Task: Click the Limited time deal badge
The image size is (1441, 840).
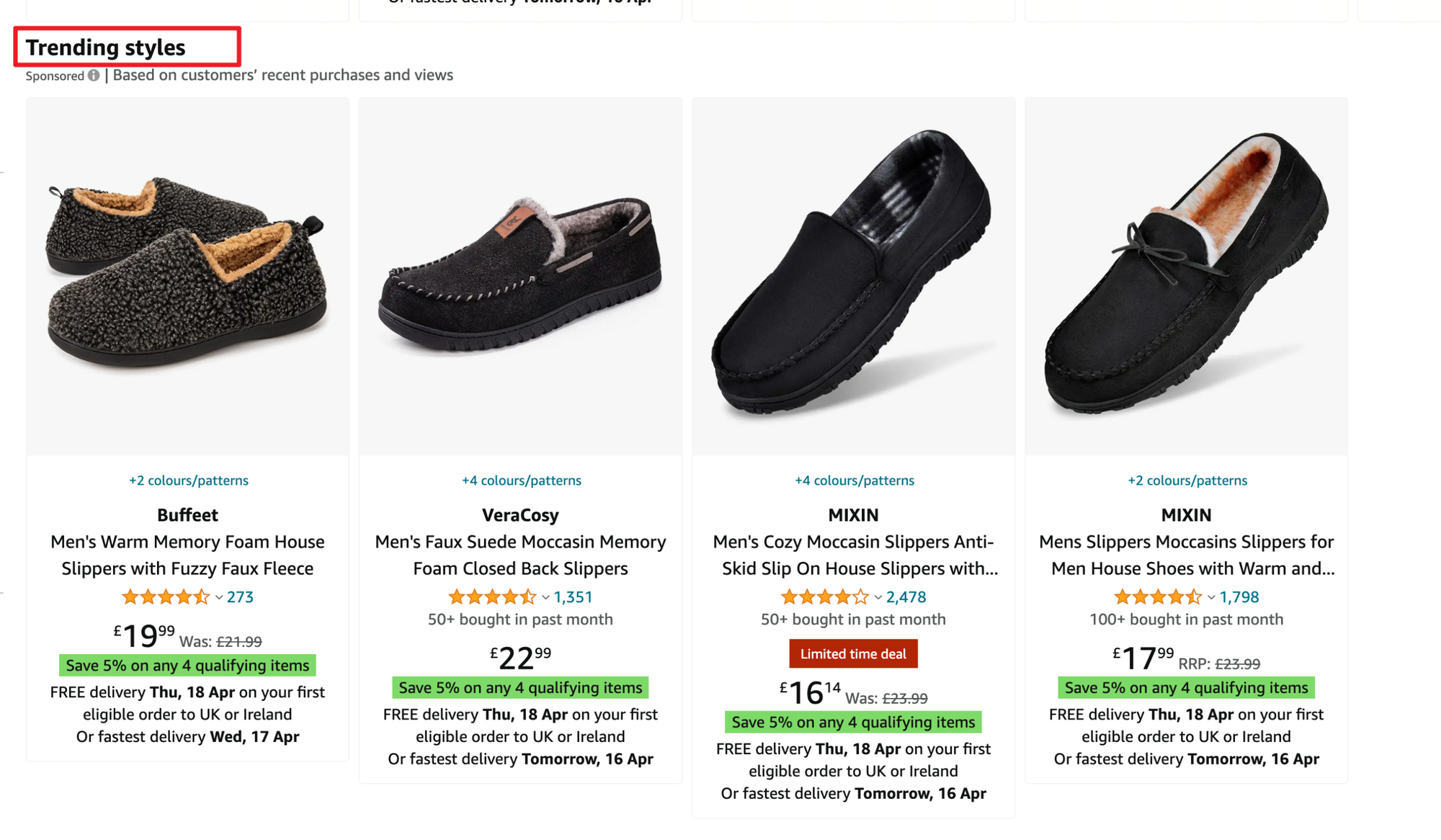Action: pos(853,654)
